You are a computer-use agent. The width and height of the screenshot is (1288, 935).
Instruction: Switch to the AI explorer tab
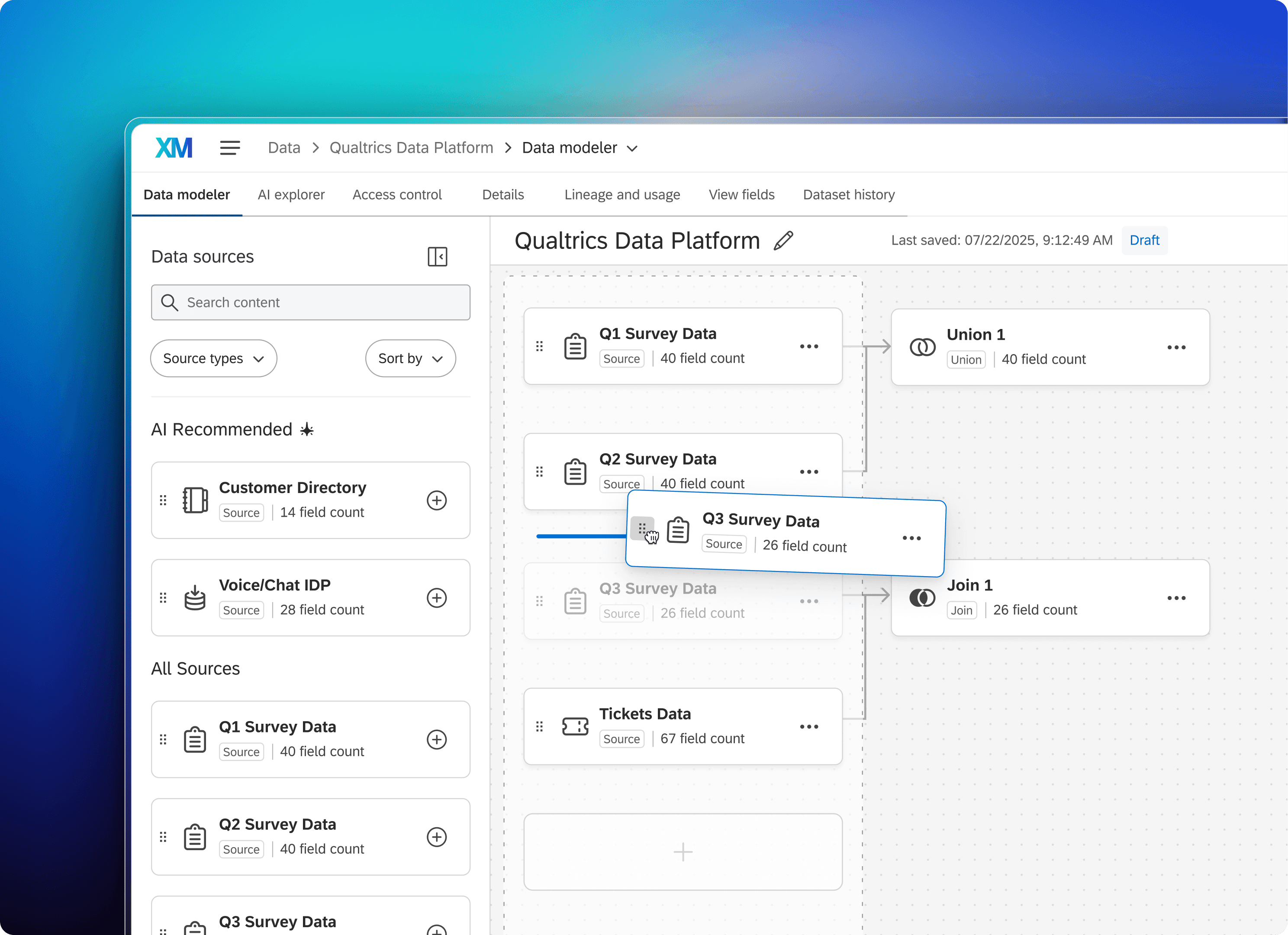[x=291, y=195]
